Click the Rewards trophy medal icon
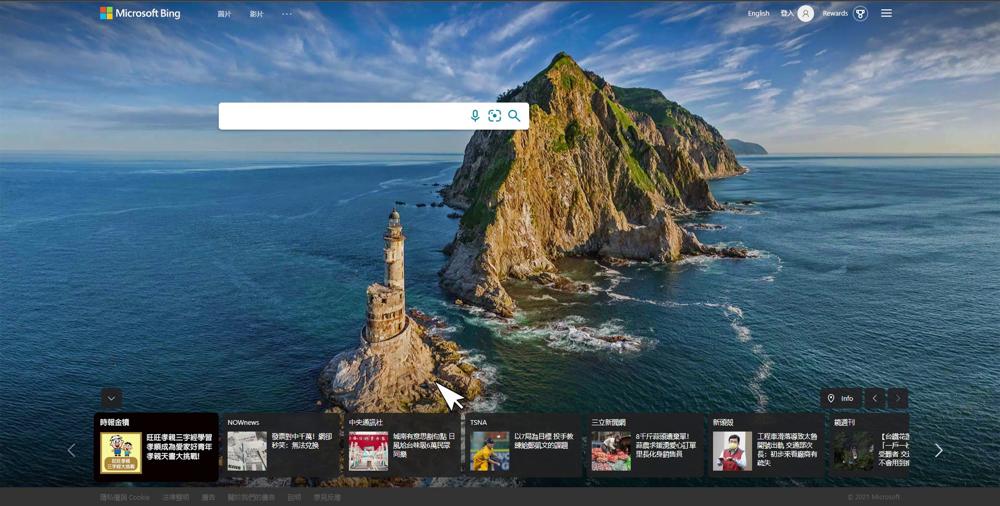Screen dimensions: 1000x506 pyautogui.click(x=860, y=14)
